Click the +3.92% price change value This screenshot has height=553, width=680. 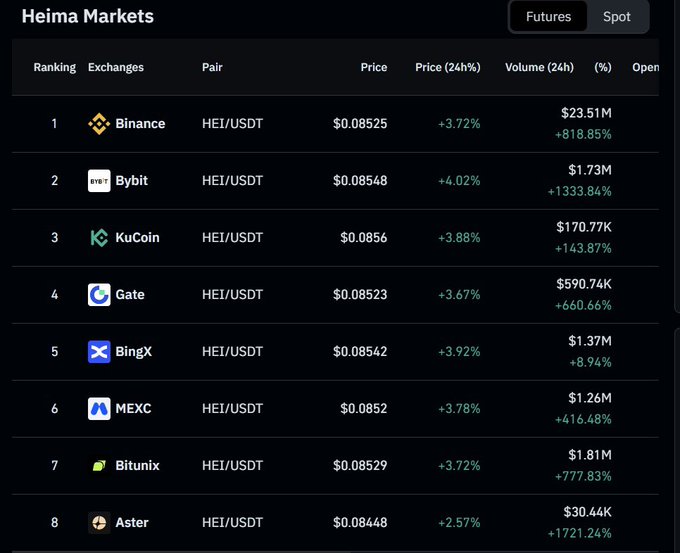(459, 351)
